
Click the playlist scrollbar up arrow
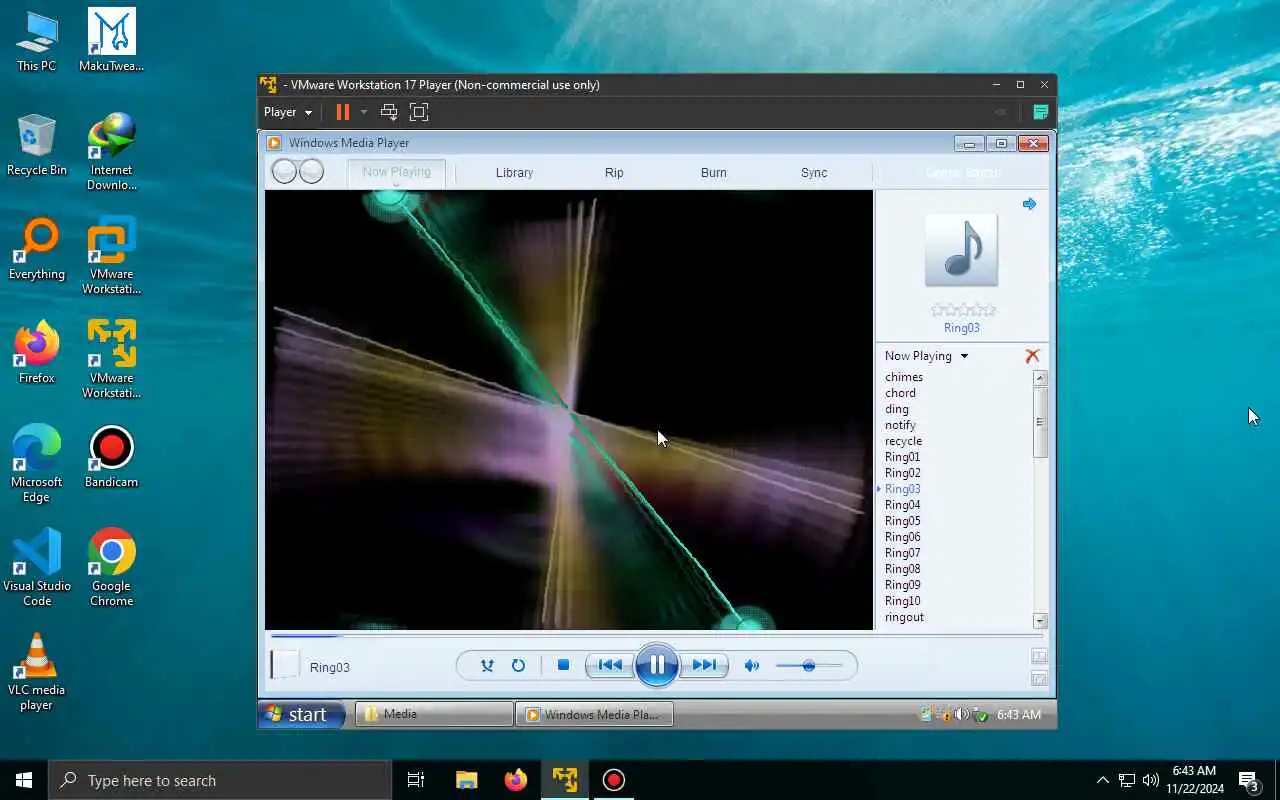point(1040,378)
